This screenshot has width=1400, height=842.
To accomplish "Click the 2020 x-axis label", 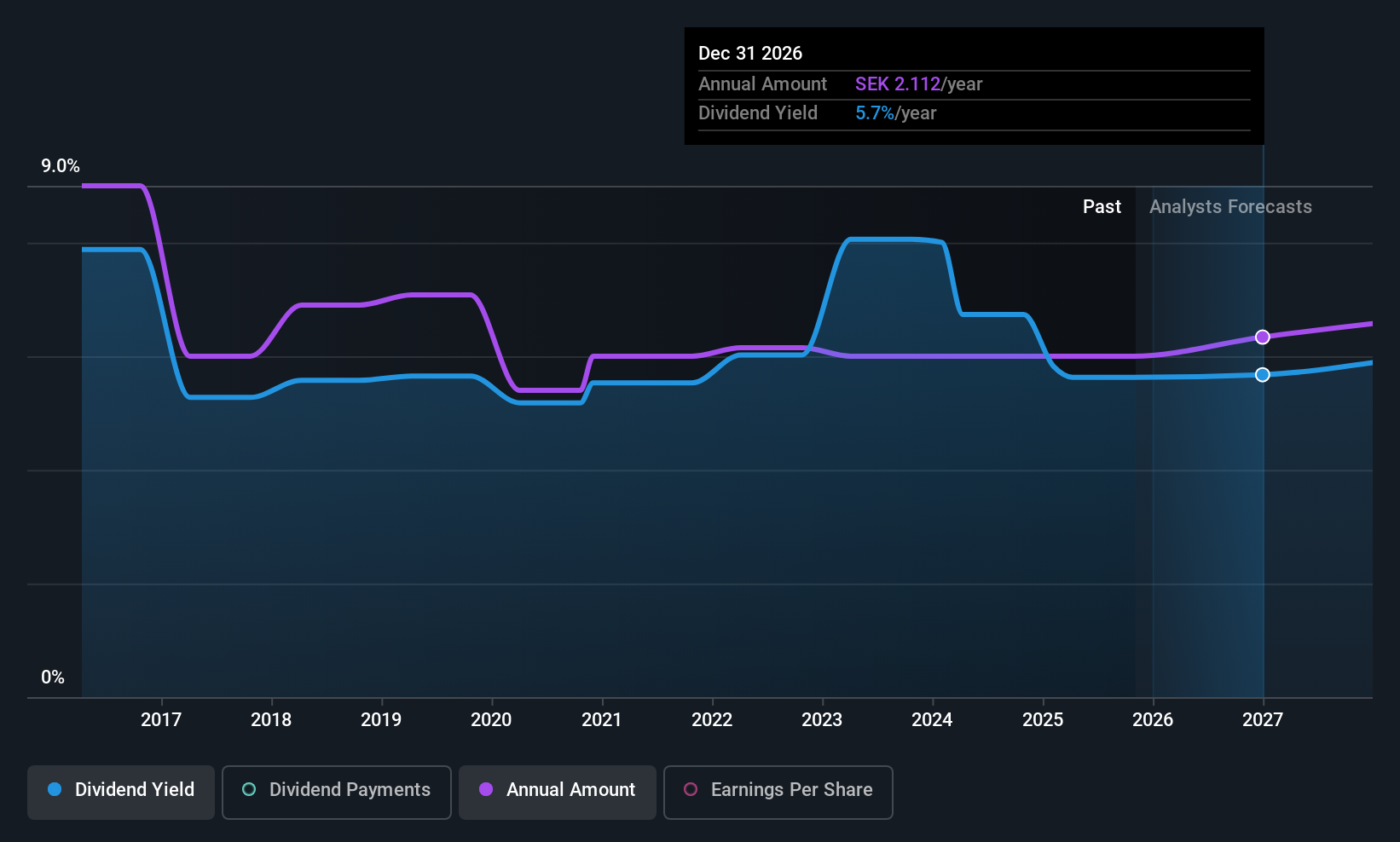I will [x=491, y=720].
